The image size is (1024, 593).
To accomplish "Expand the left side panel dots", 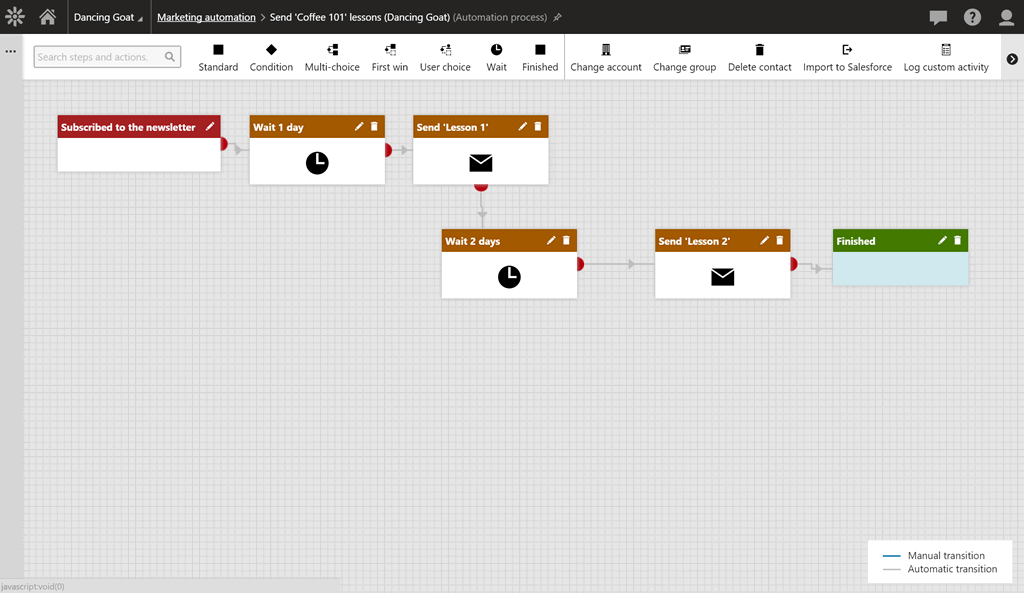I will 11,51.
